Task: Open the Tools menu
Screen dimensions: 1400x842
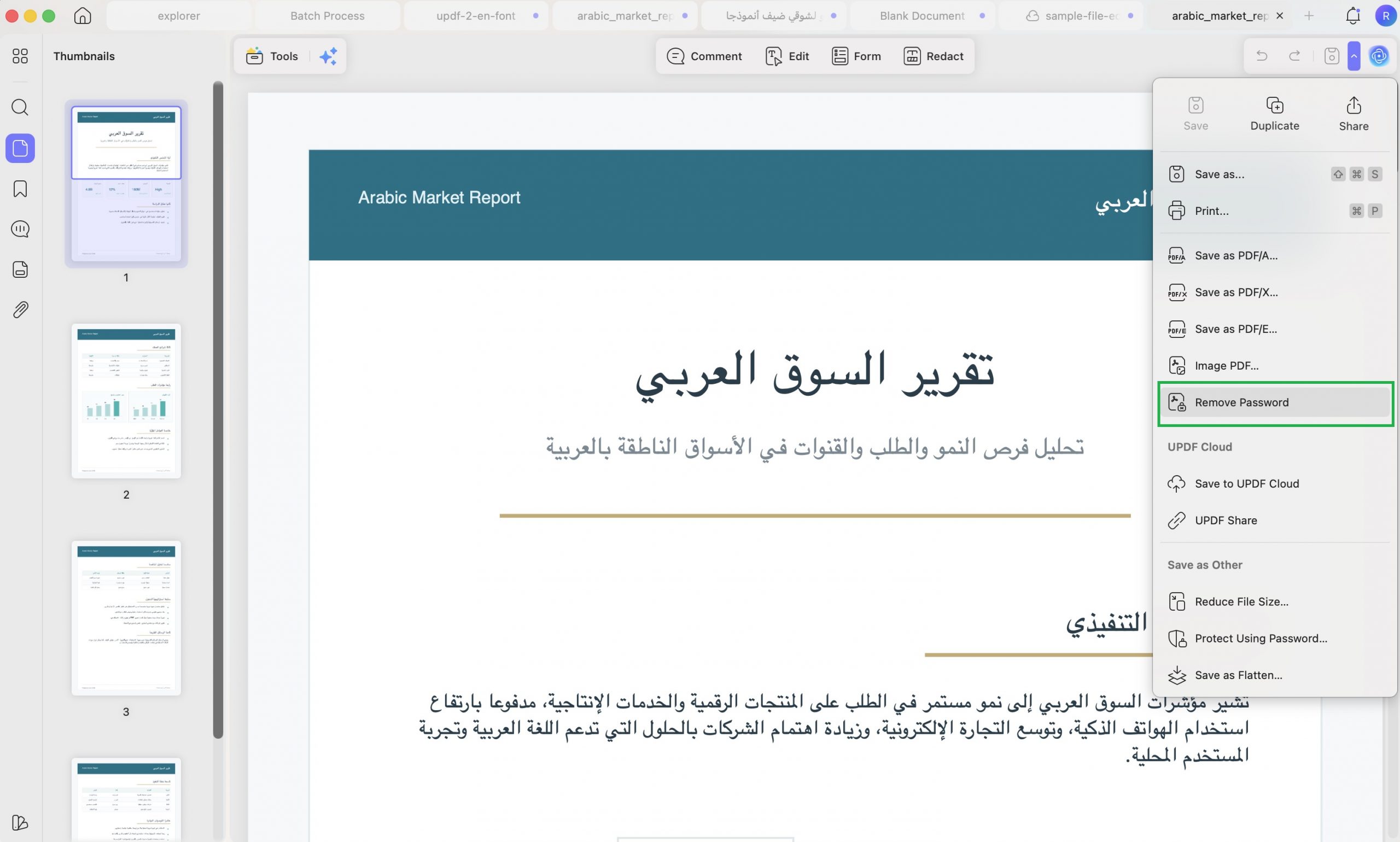Action: click(x=272, y=56)
